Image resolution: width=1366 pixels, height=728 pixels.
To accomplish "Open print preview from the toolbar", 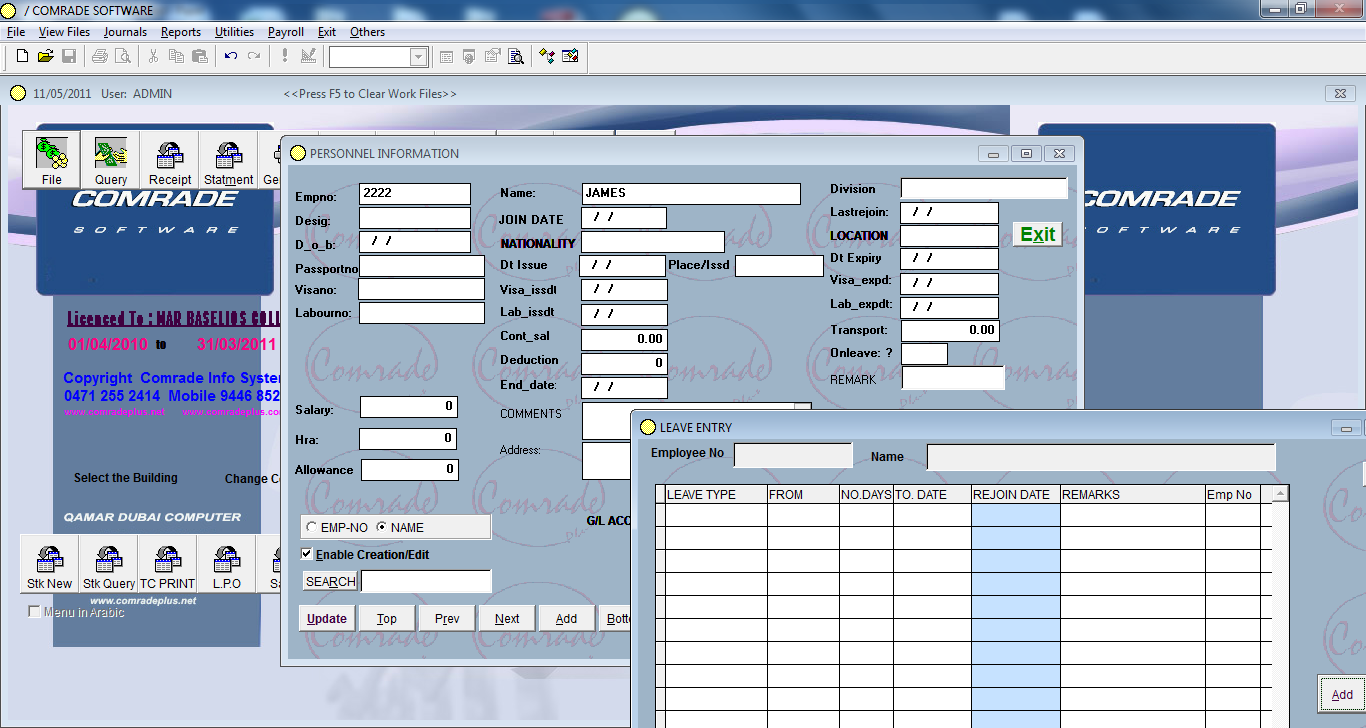I will [121, 56].
